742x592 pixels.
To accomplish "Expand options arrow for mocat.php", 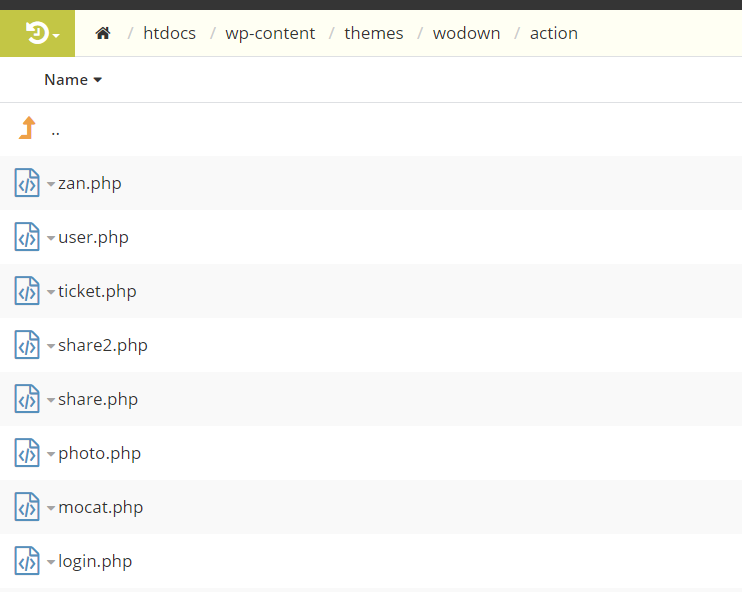I will (51, 508).
